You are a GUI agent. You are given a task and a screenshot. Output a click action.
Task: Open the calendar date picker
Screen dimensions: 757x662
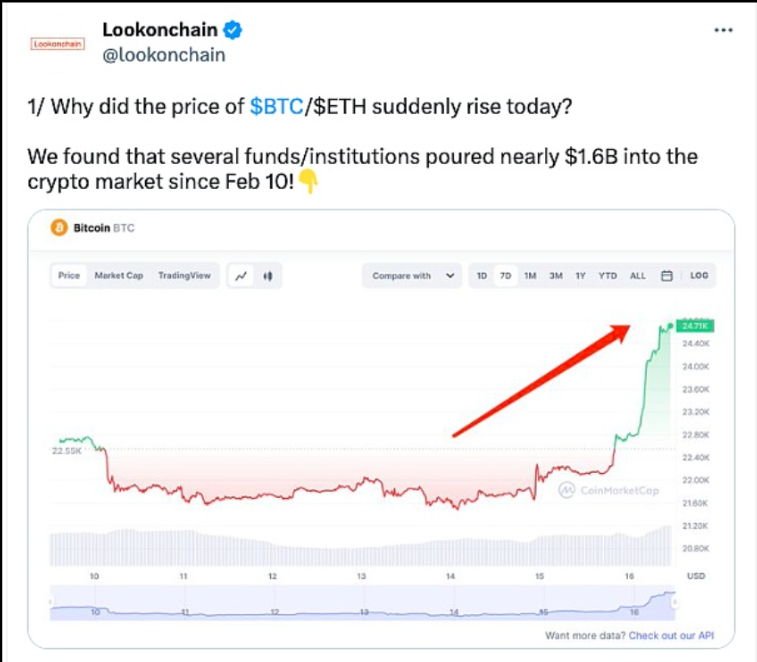(x=666, y=276)
